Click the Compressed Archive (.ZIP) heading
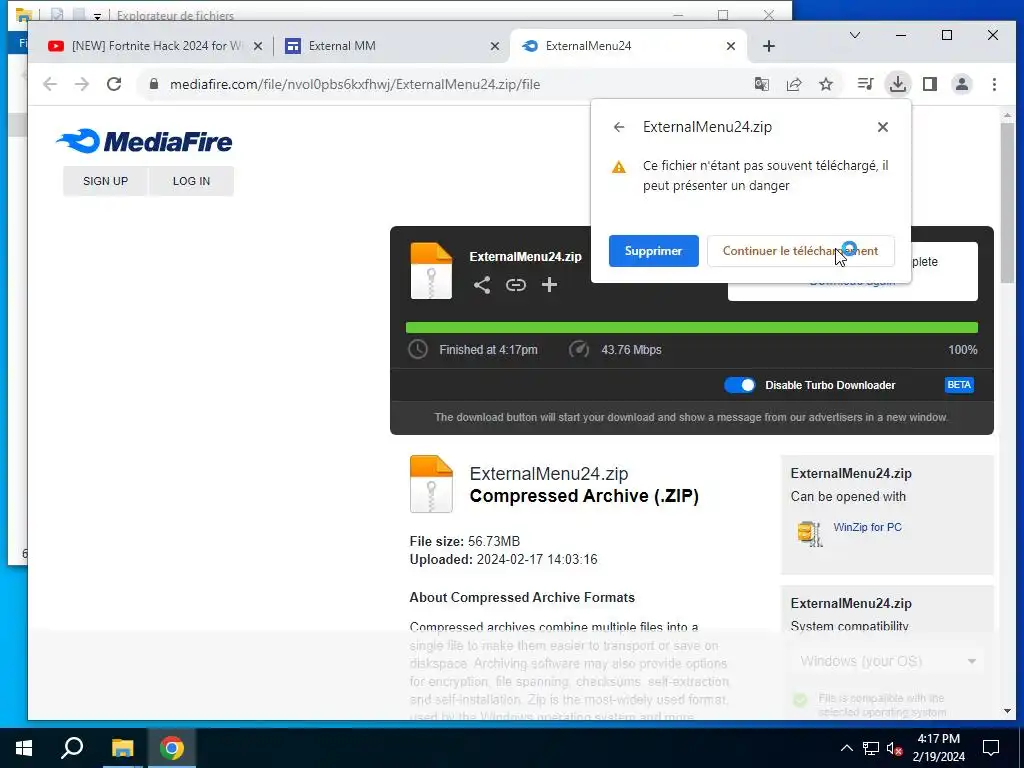 point(584,496)
